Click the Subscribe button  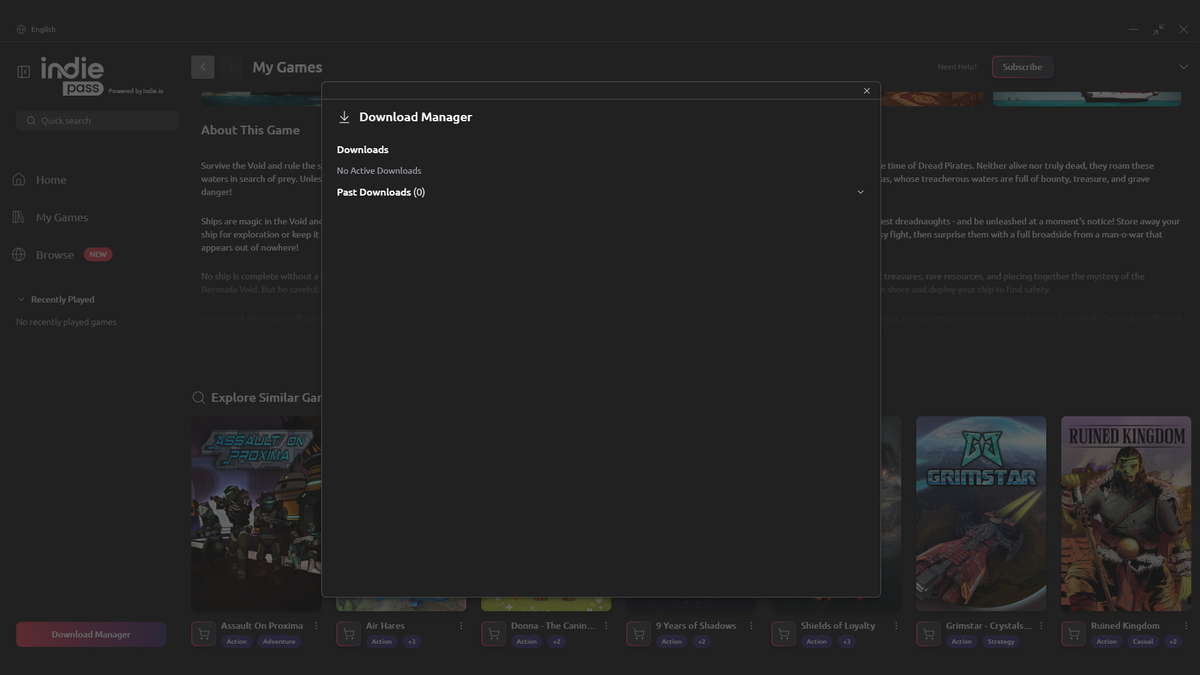pos(1022,67)
